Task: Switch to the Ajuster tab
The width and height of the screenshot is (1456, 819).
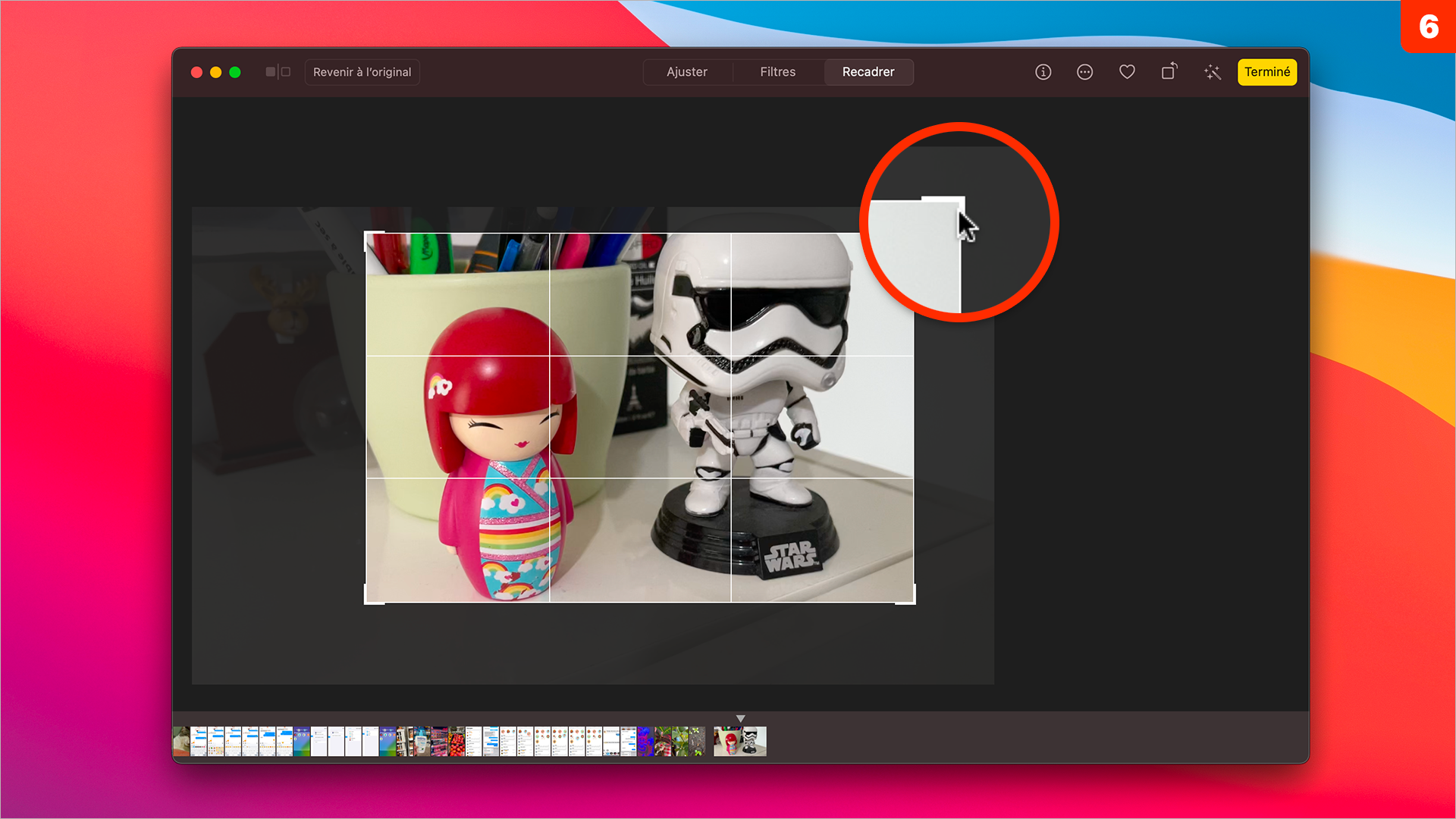Action: (x=687, y=72)
